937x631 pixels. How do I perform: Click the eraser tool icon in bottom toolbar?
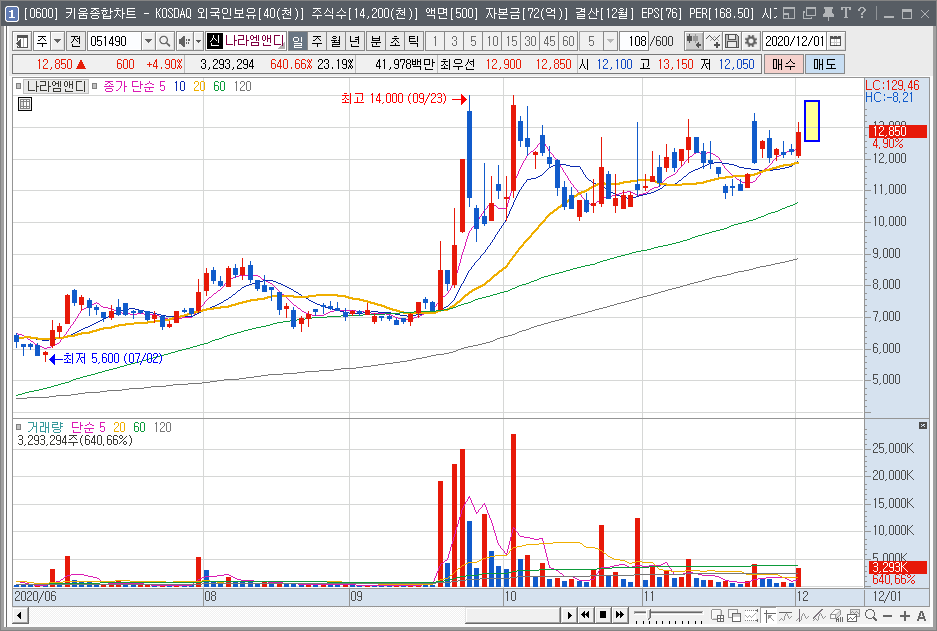836,615
